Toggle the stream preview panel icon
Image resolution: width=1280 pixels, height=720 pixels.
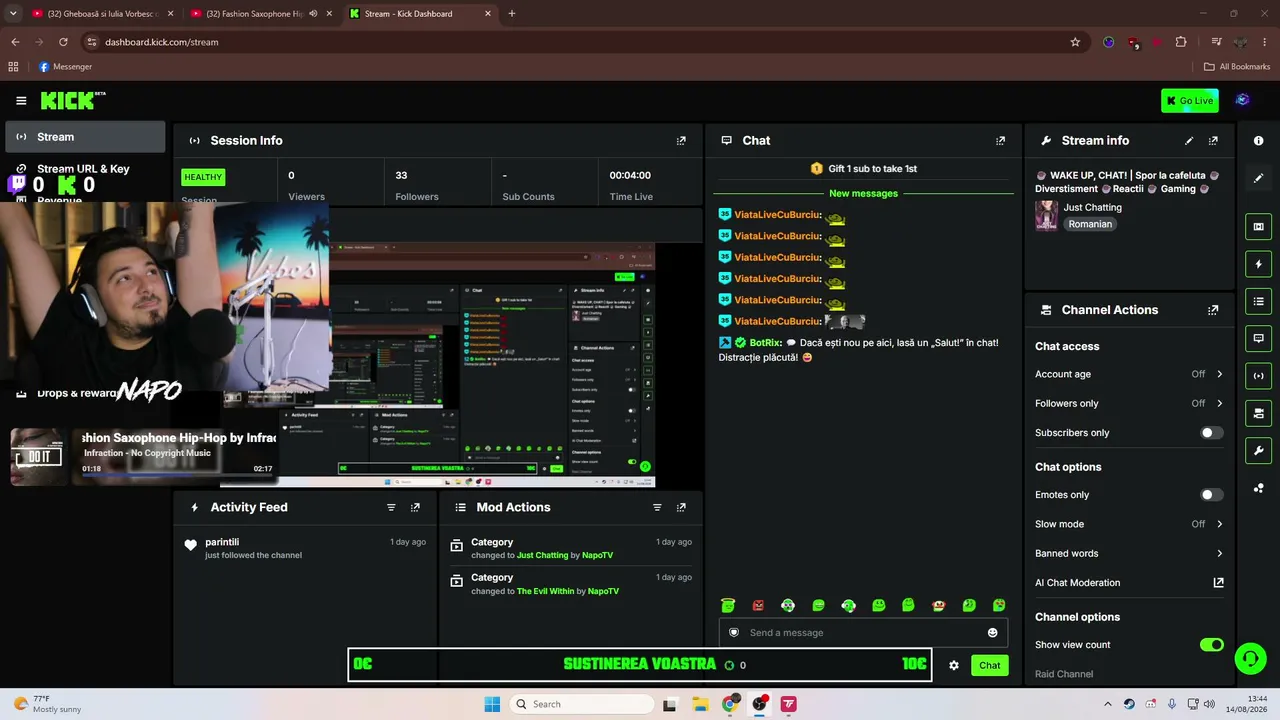[x=1258, y=227]
